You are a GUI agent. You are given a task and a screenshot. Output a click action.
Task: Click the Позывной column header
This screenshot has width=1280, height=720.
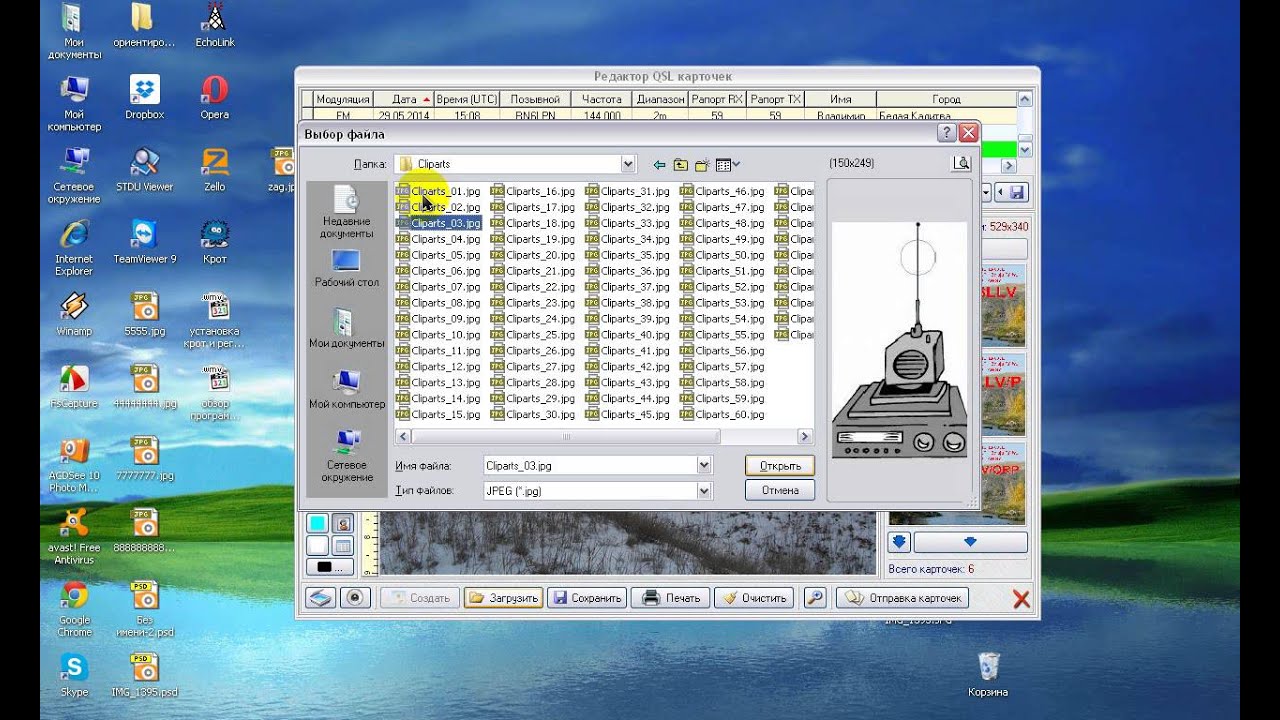535,99
